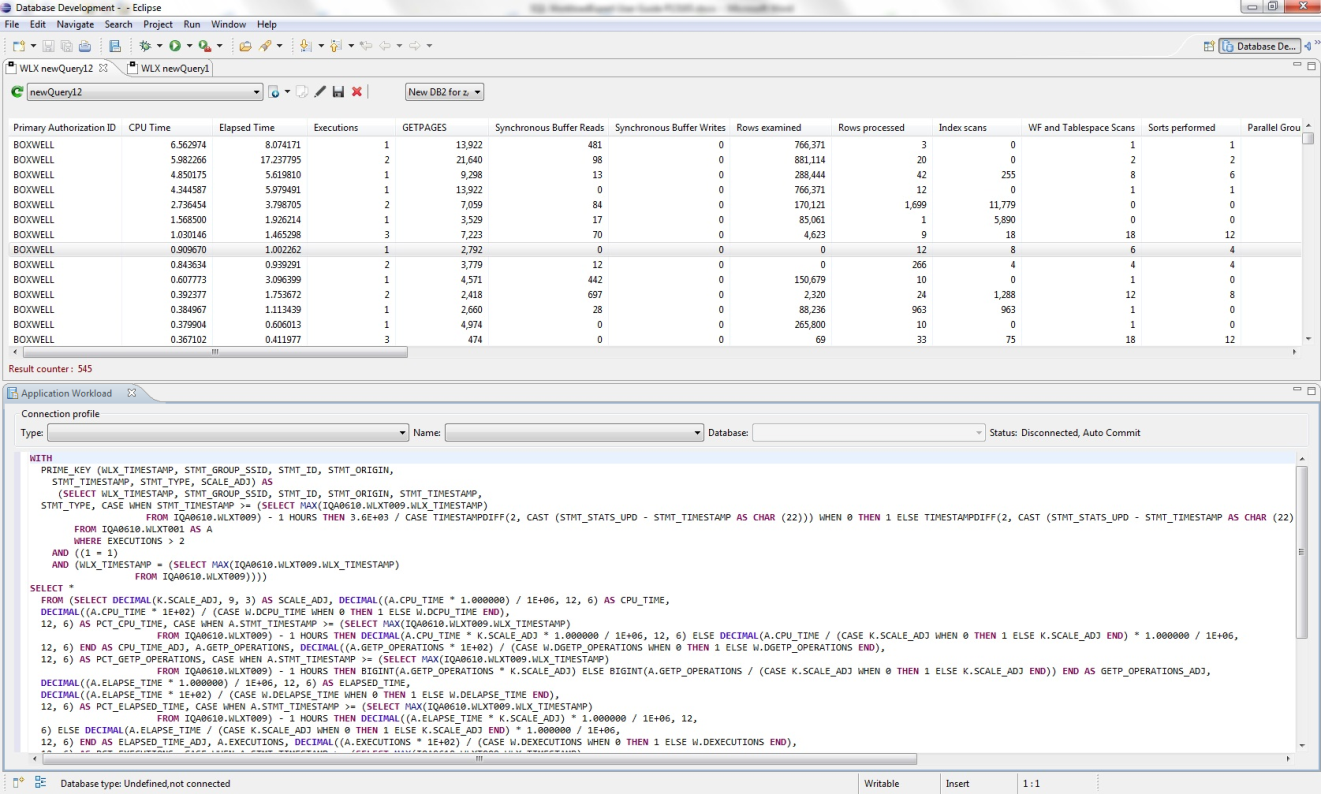
Task: Open the Project menu
Action: point(157,24)
